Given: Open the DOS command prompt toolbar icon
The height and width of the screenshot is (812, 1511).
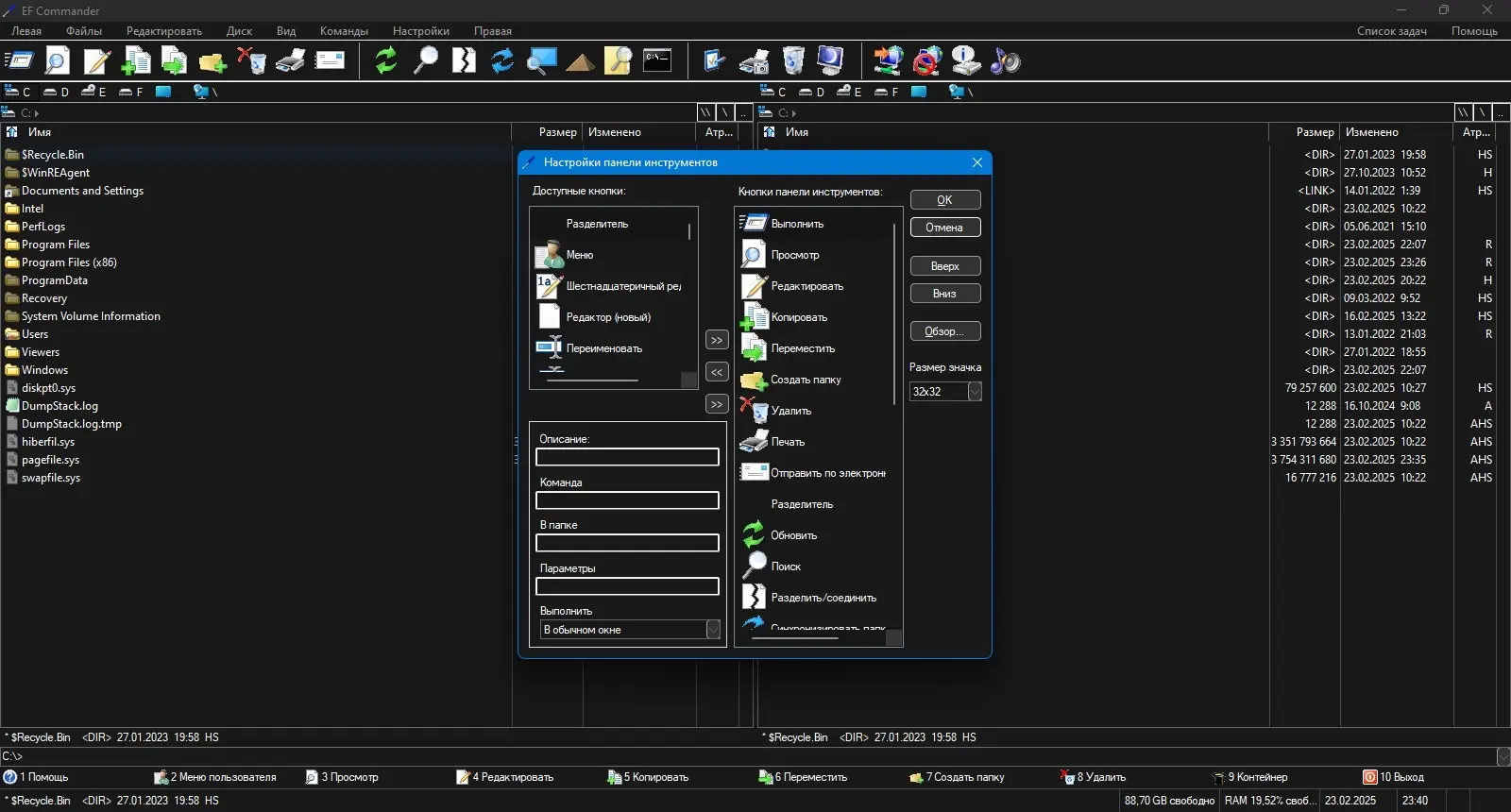Looking at the screenshot, I should coord(657,60).
